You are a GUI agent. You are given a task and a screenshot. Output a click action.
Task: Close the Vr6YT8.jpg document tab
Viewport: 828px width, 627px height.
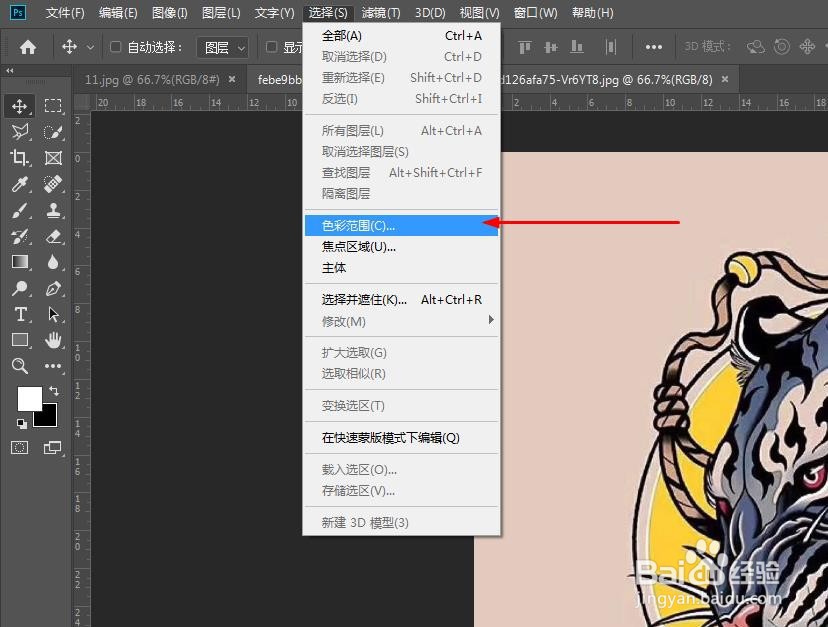click(725, 79)
